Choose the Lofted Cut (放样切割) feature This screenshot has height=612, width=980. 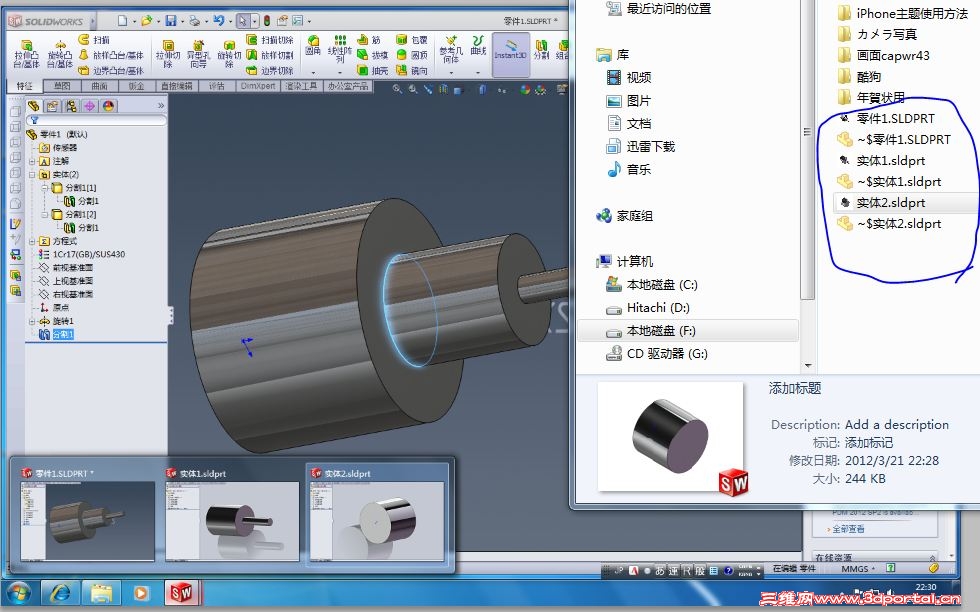[x=269, y=55]
